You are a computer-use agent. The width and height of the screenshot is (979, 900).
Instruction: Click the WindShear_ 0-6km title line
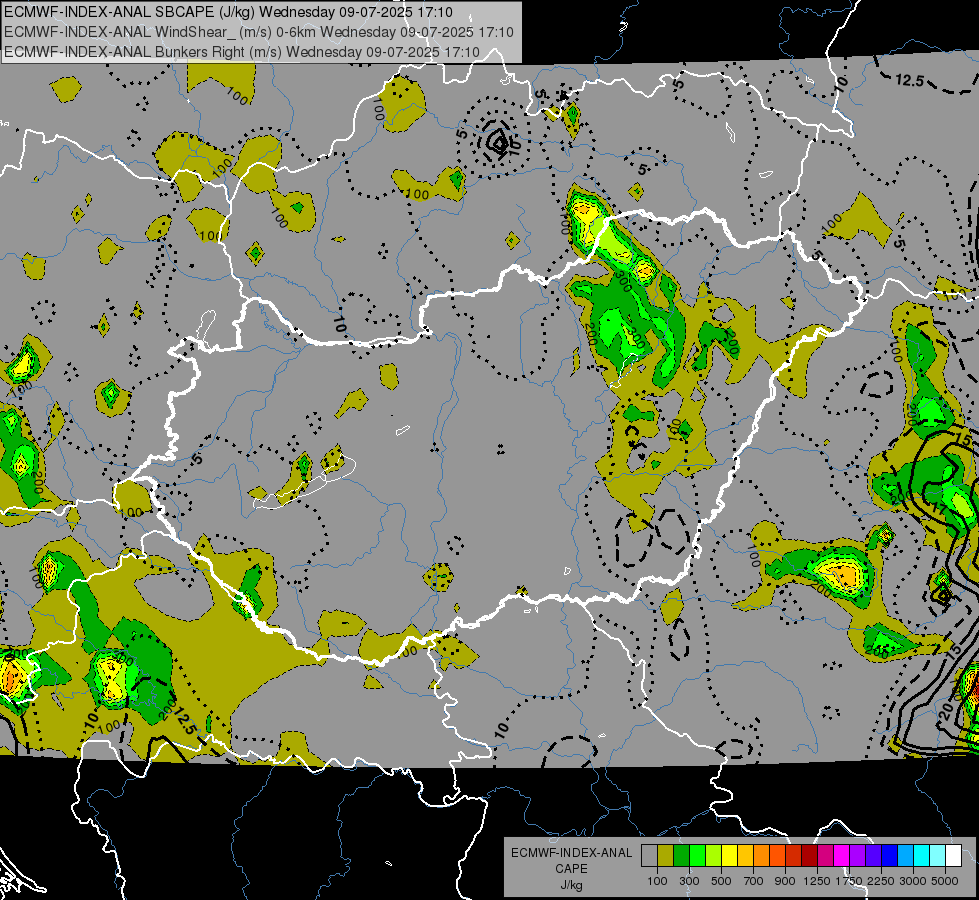click(x=258, y=32)
